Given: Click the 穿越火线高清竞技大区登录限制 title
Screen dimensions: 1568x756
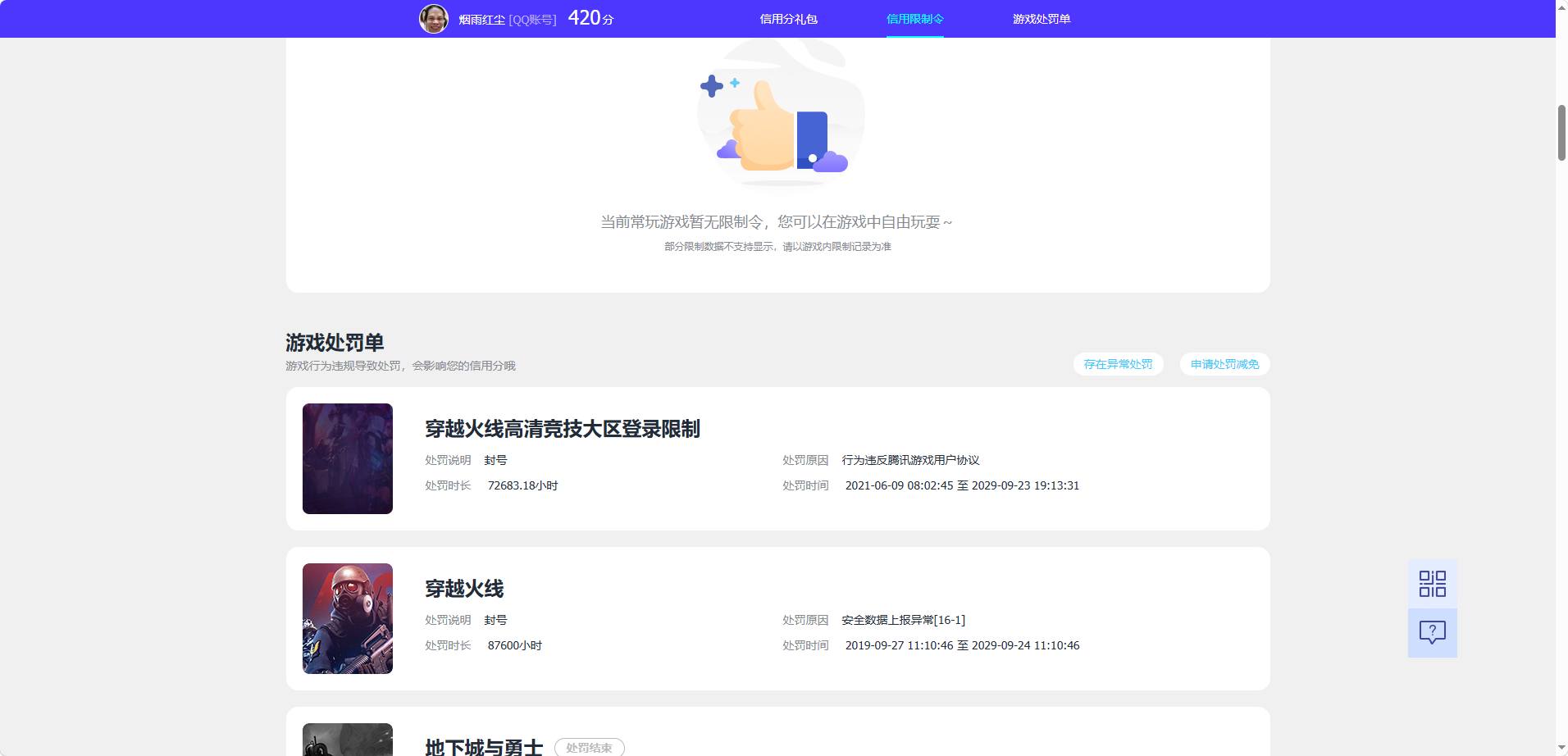Looking at the screenshot, I should pyautogui.click(x=562, y=429).
